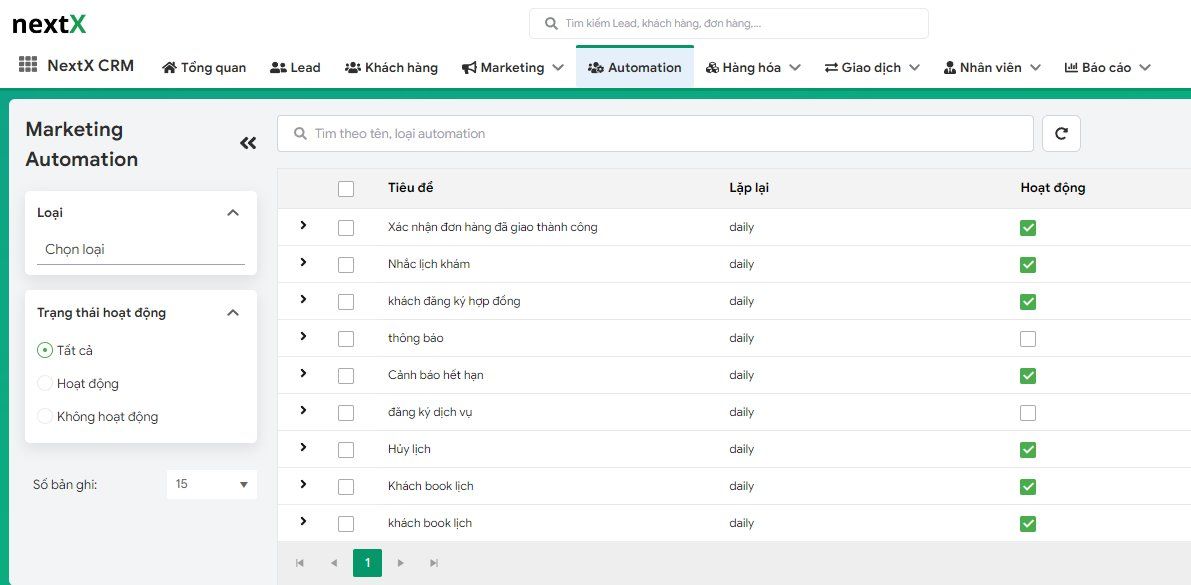Click the nextX logo
1191x585 pixels.
[49, 24]
